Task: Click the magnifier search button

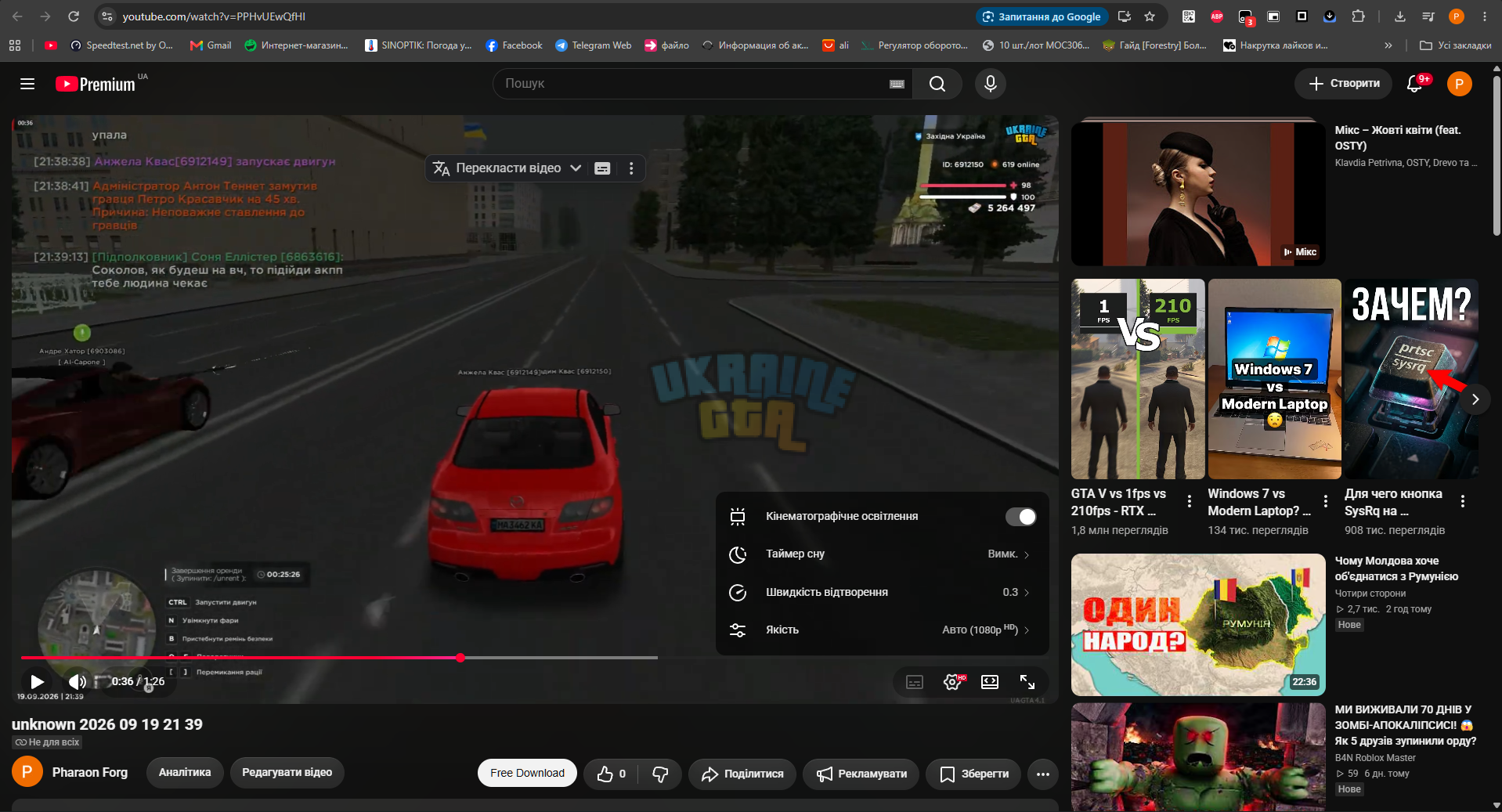Action: 937,84
